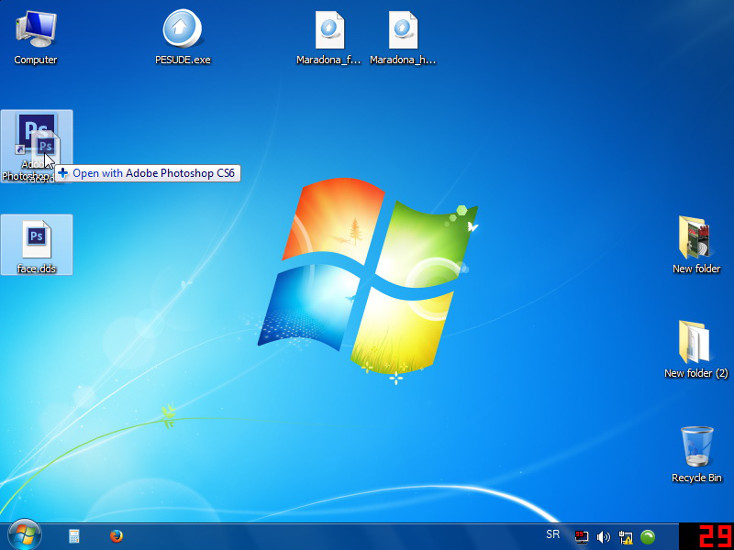Click the power plug tray icon
The height and width of the screenshot is (550, 734).
[x=625, y=537]
